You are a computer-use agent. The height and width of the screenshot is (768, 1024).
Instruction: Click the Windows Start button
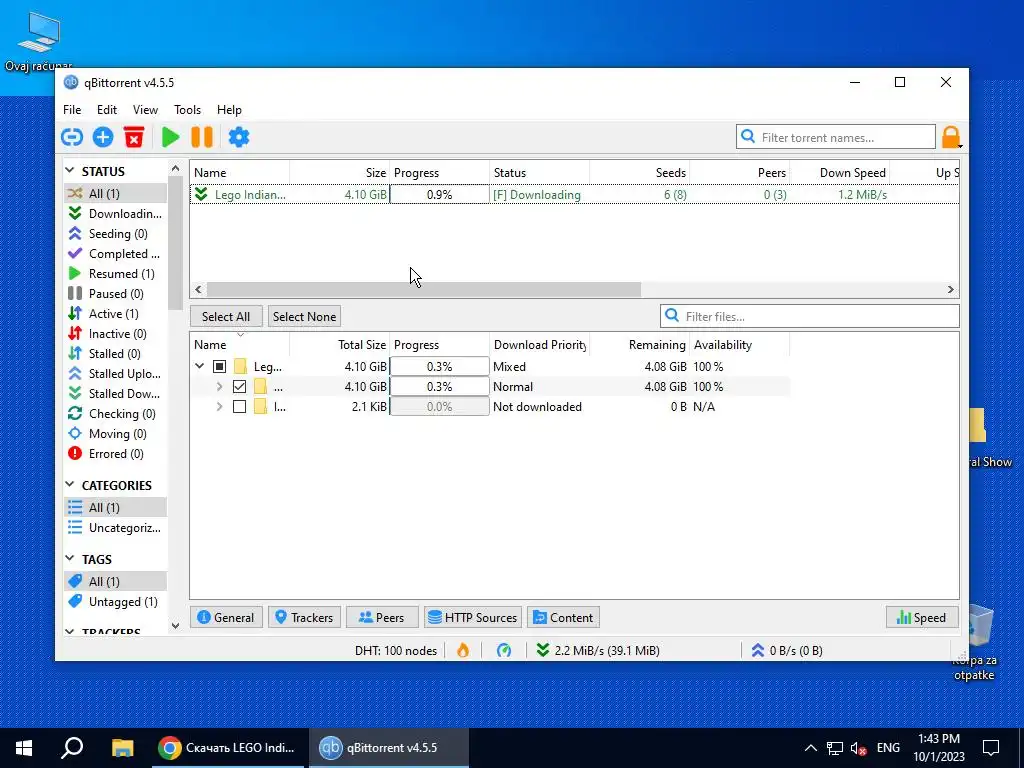point(24,748)
